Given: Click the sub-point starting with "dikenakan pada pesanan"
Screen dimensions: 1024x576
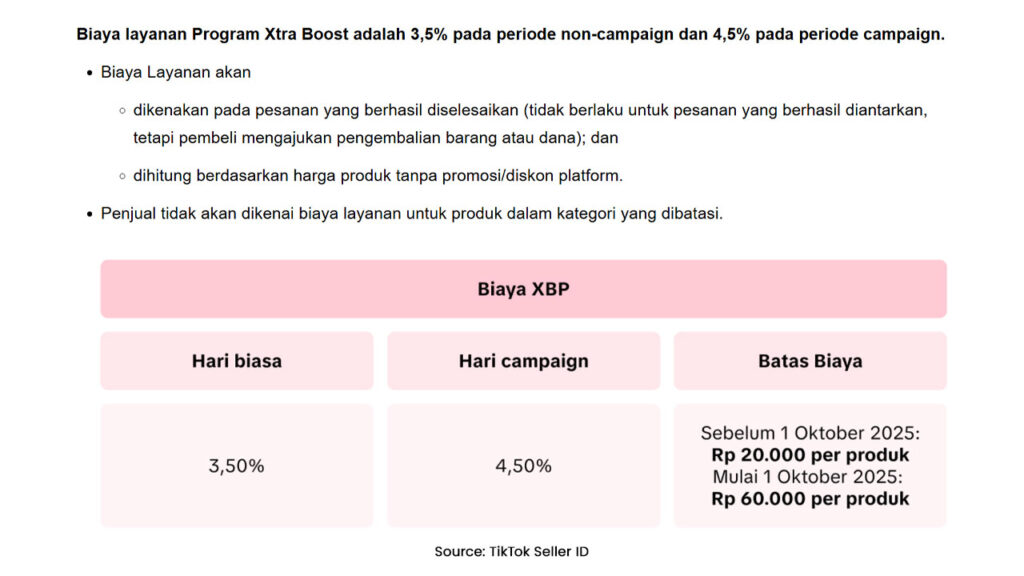Looking at the screenshot, I should (x=530, y=109).
